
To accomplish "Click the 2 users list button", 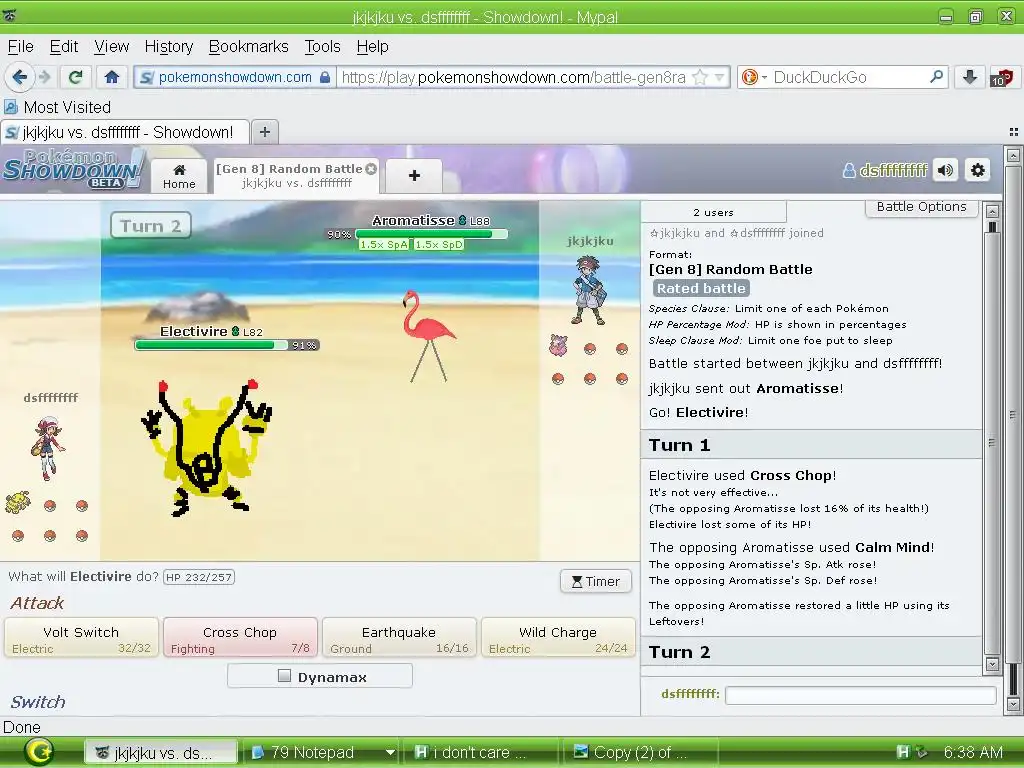I will pos(713,212).
